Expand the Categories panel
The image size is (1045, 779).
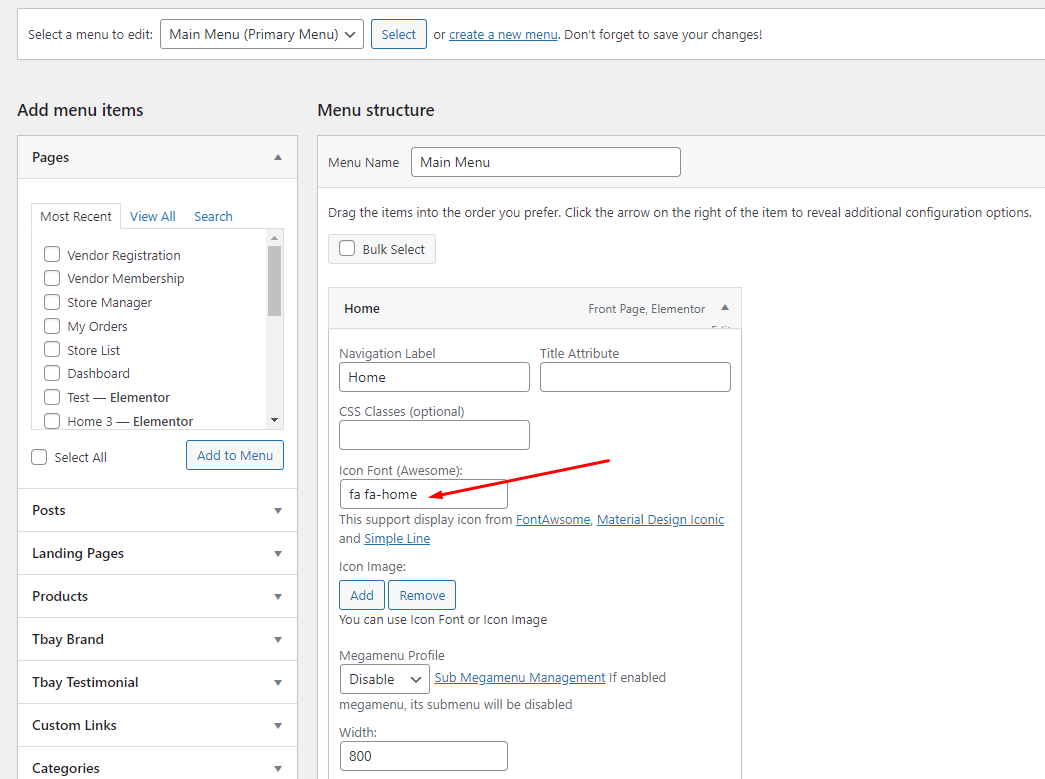(278, 768)
